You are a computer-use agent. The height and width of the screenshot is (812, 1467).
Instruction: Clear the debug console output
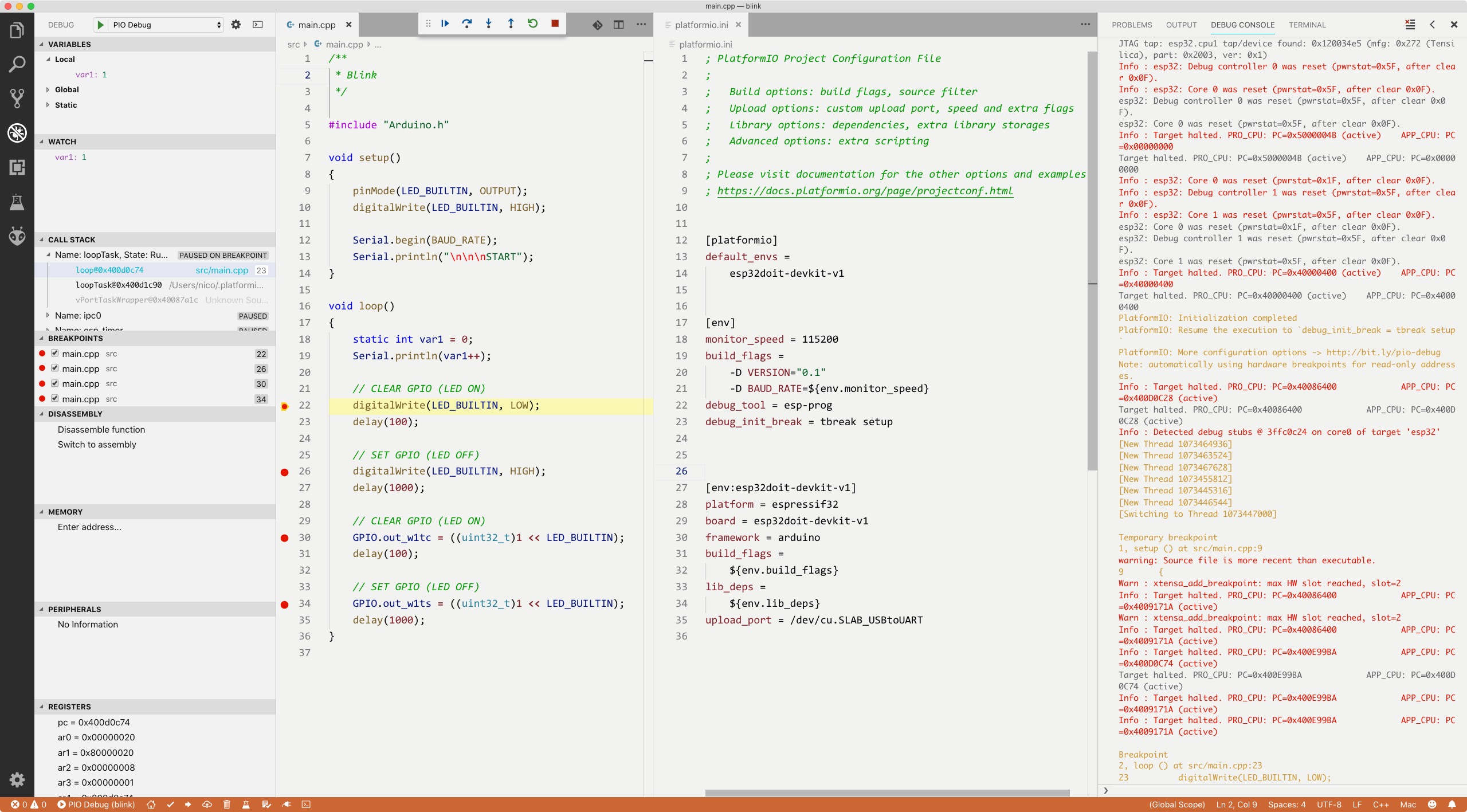point(1410,25)
